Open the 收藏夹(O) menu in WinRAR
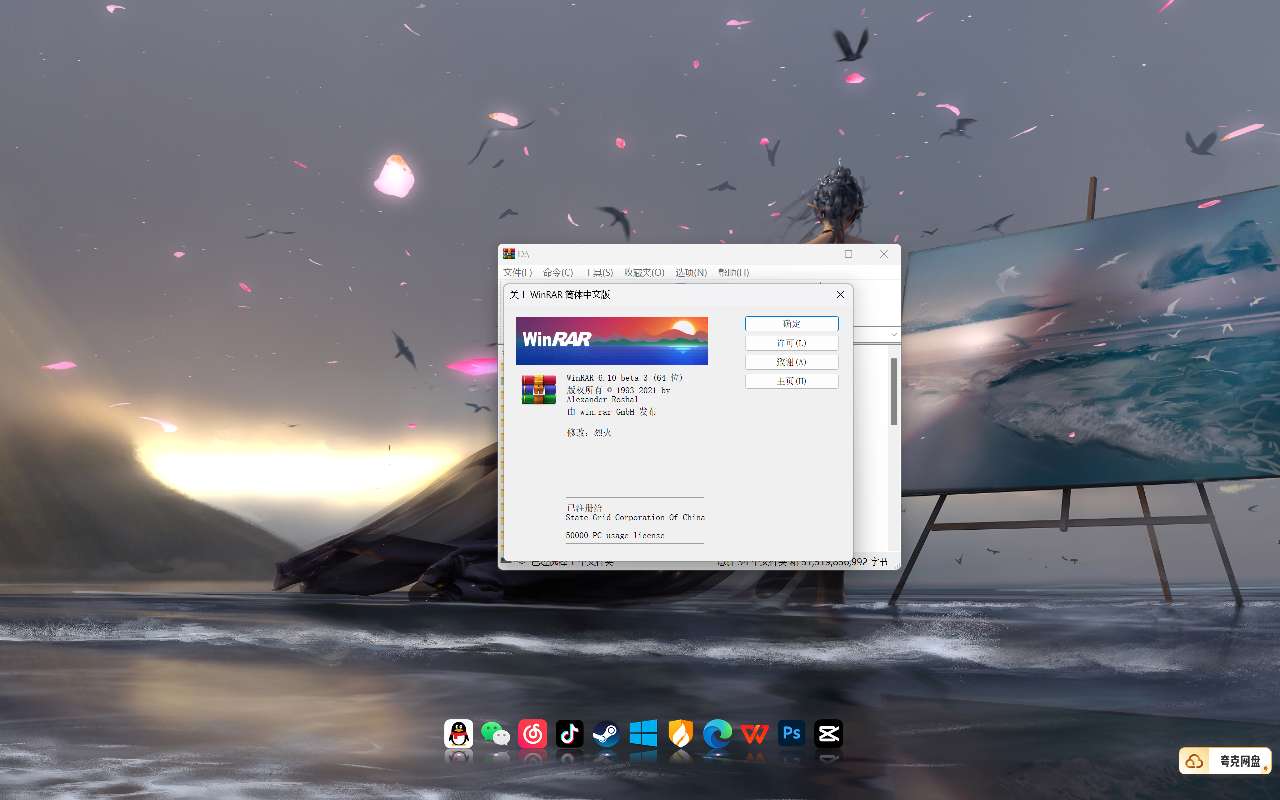 pos(644,272)
